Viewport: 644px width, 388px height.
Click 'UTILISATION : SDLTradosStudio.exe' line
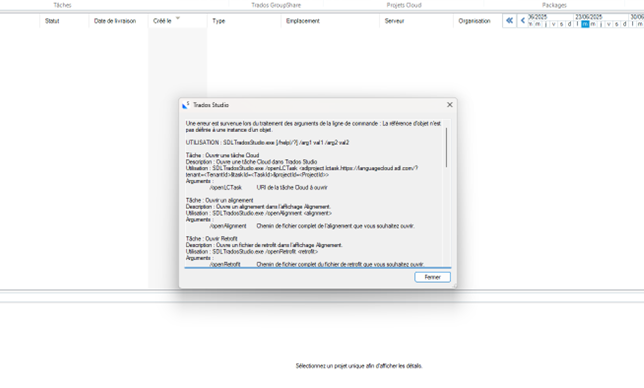coord(267,142)
